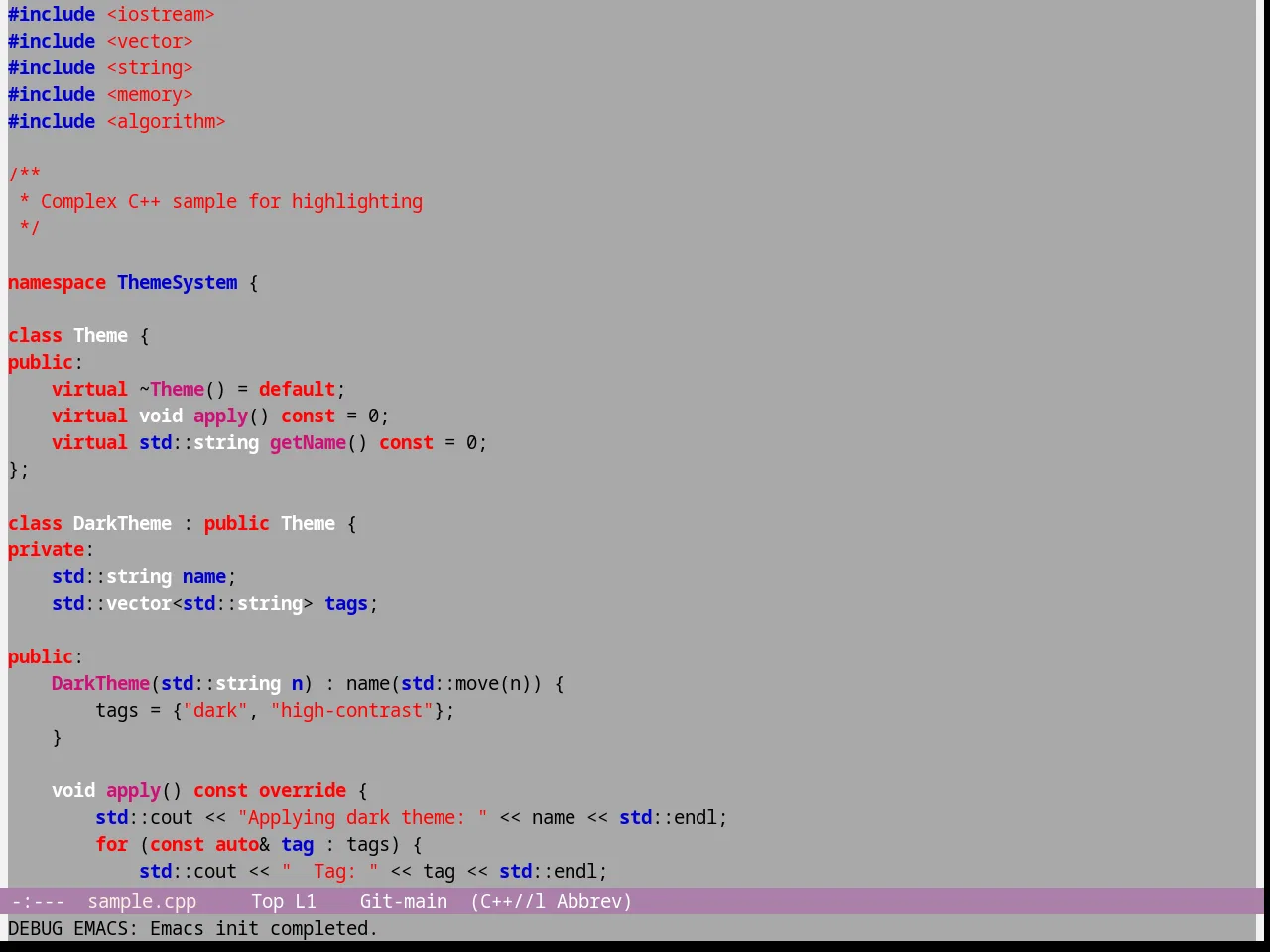Viewport: 1270px width, 952px height.
Task: Click the 'override' keyword
Action: (303, 791)
